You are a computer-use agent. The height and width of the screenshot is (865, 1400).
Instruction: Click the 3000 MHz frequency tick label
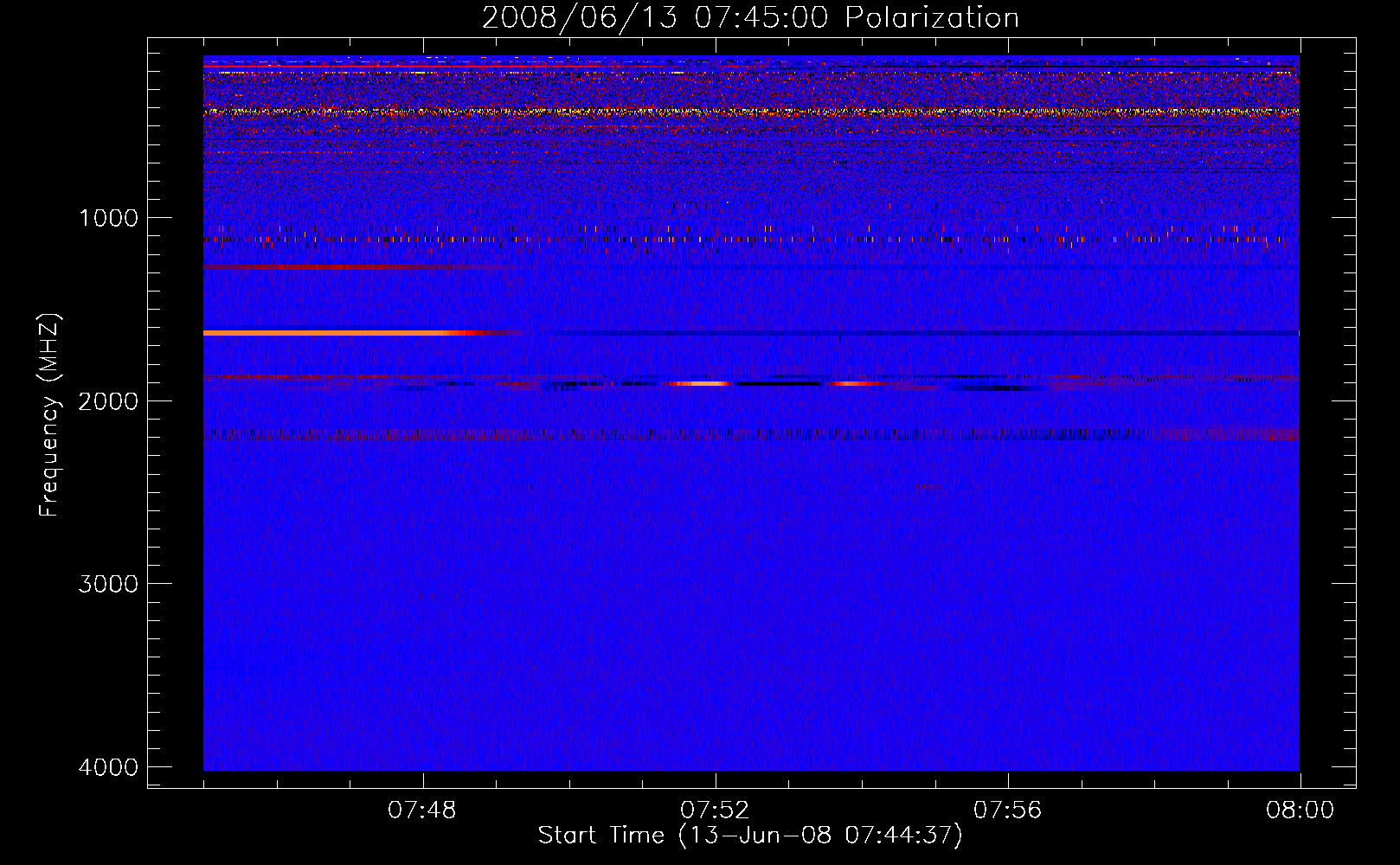pos(108,584)
